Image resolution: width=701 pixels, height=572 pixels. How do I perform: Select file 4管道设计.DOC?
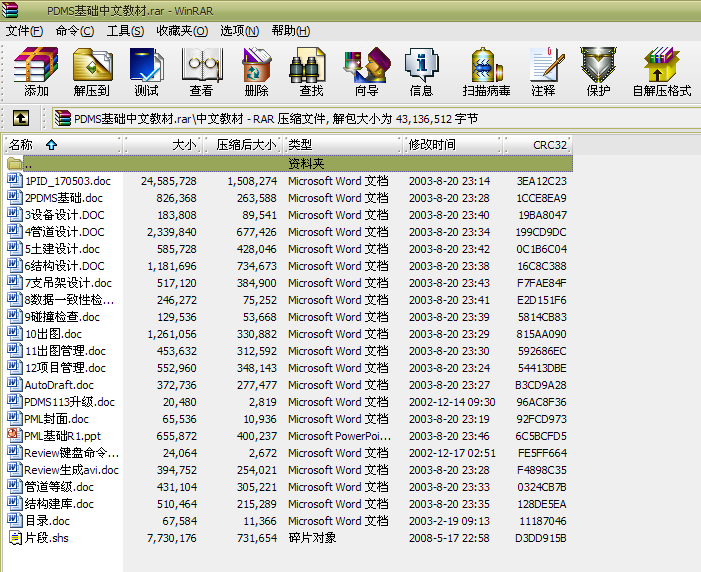pyautogui.click(x=64, y=232)
